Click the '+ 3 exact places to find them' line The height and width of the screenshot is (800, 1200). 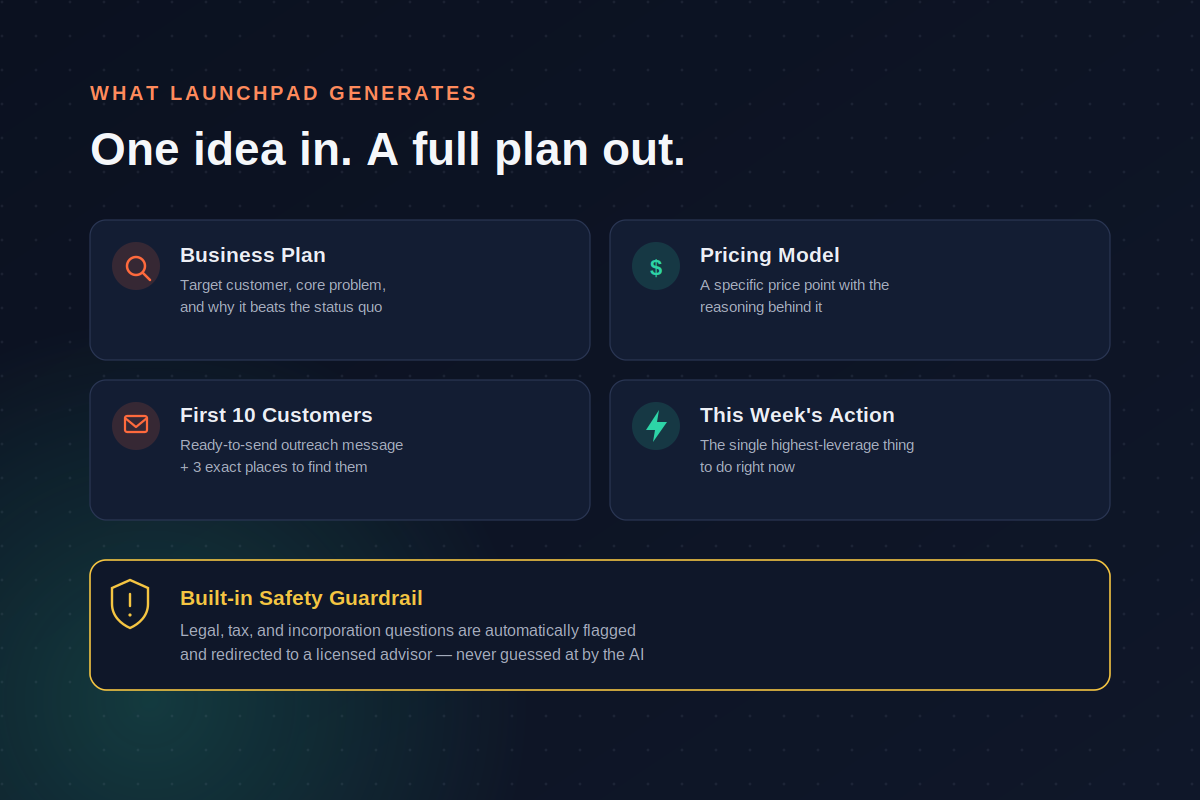[x=274, y=467]
